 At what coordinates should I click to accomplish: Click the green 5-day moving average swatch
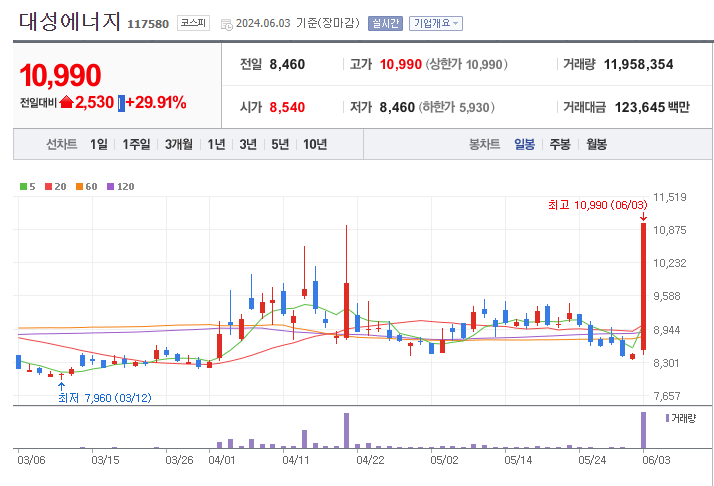point(23,186)
